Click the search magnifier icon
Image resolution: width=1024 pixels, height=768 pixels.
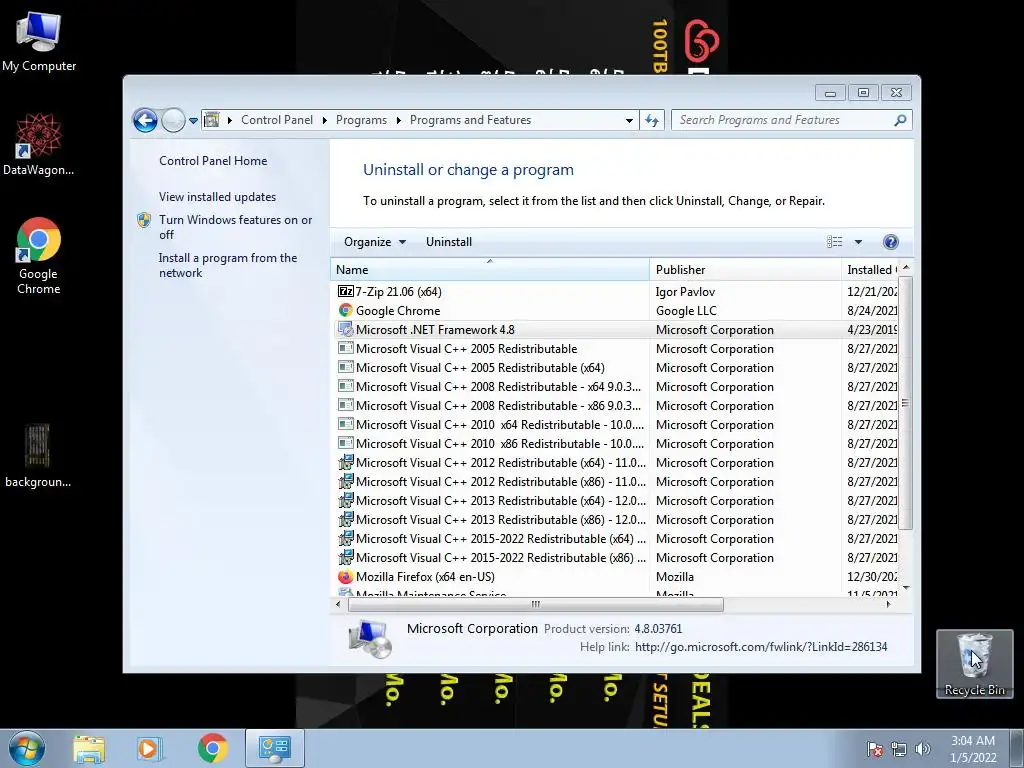[x=900, y=120]
